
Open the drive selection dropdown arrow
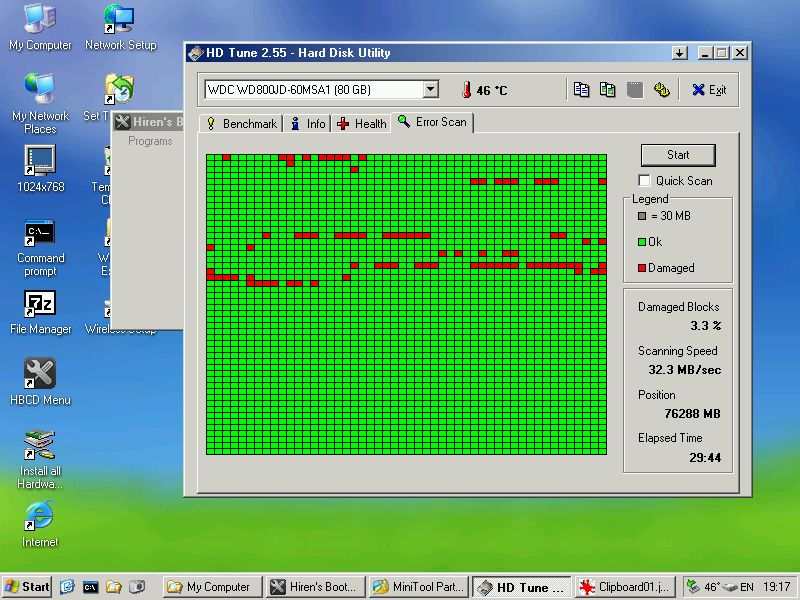click(431, 90)
